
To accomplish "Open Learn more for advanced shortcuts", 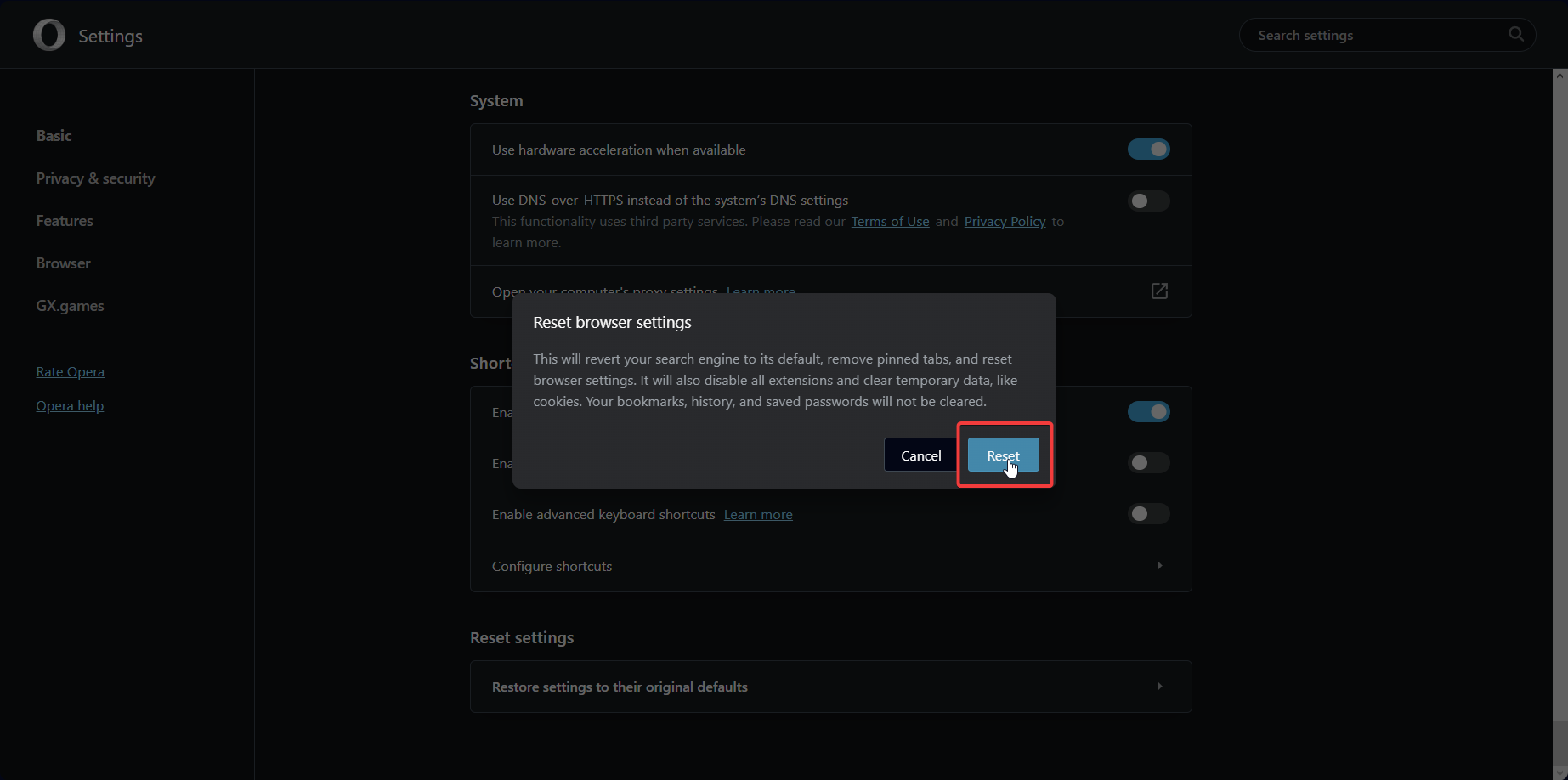I will (758, 515).
